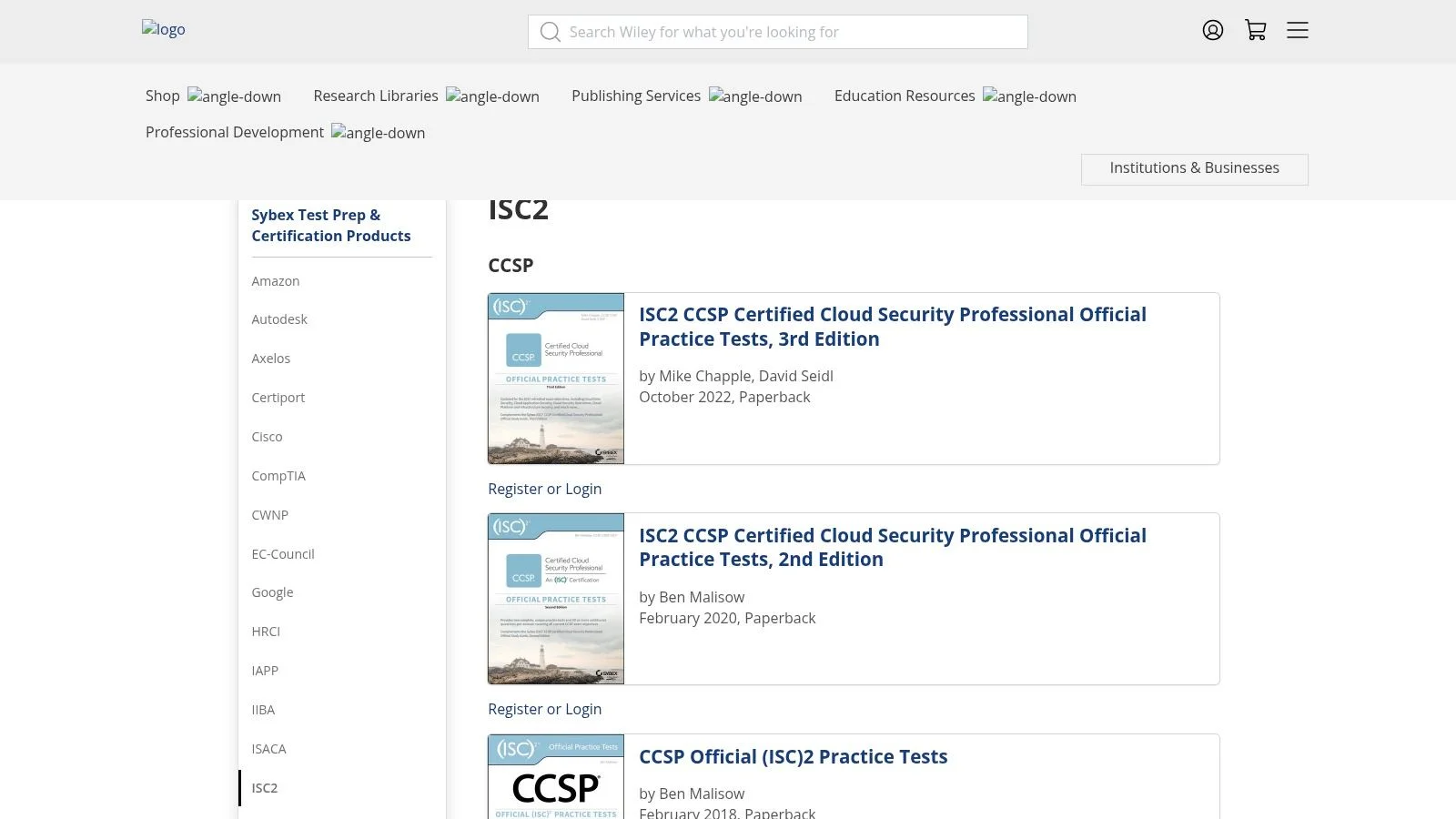1456x819 pixels.
Task: Select Axelos in the sidebar
Action: (x=271, y=359)
